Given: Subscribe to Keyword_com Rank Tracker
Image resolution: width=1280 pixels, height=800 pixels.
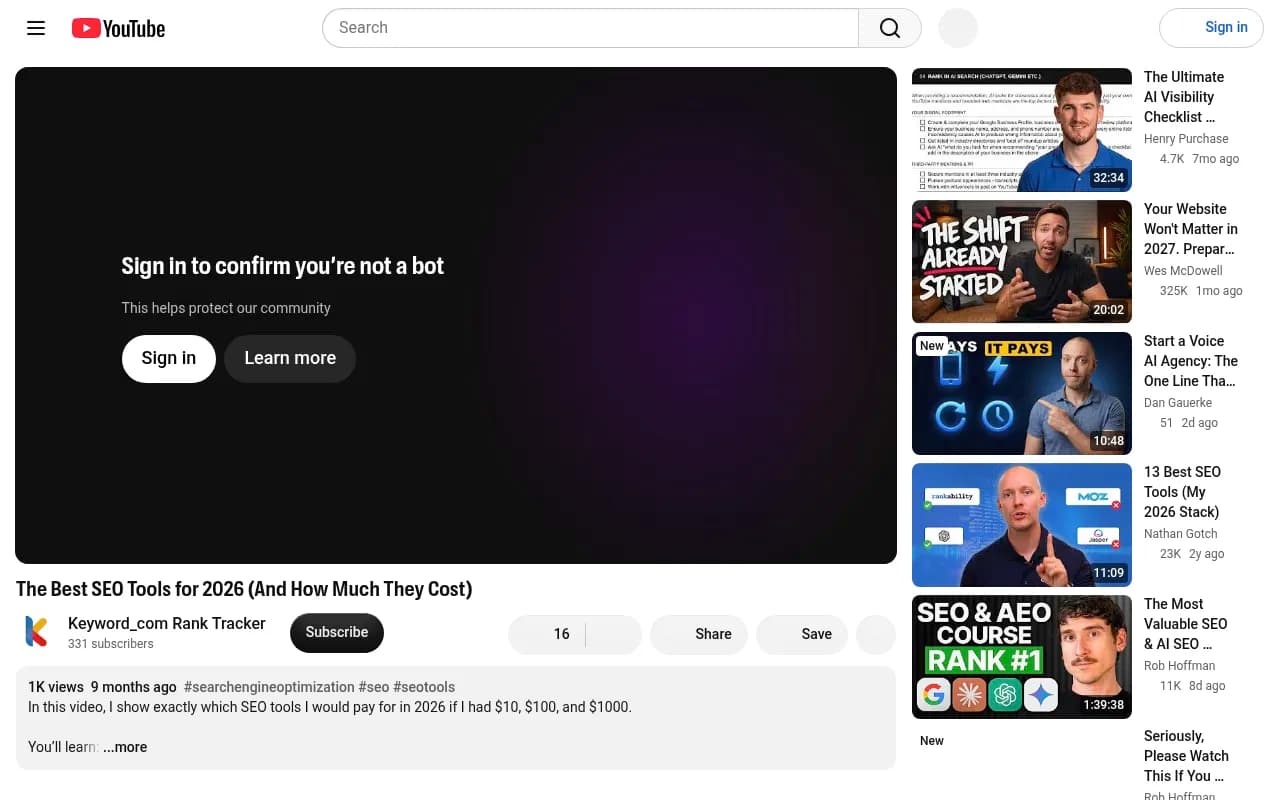Looking at the screenshot, I should click(337, 633).
